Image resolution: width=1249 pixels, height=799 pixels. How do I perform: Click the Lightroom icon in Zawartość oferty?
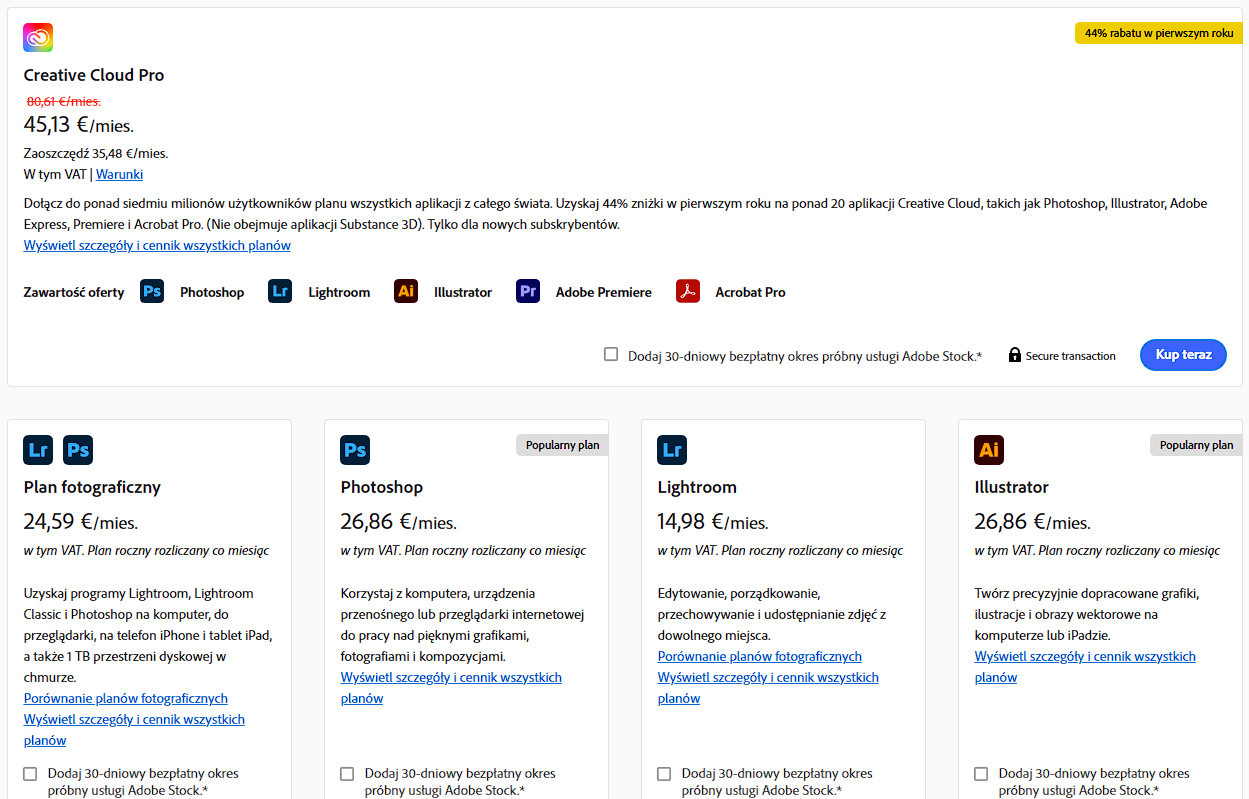click(280, 292)
